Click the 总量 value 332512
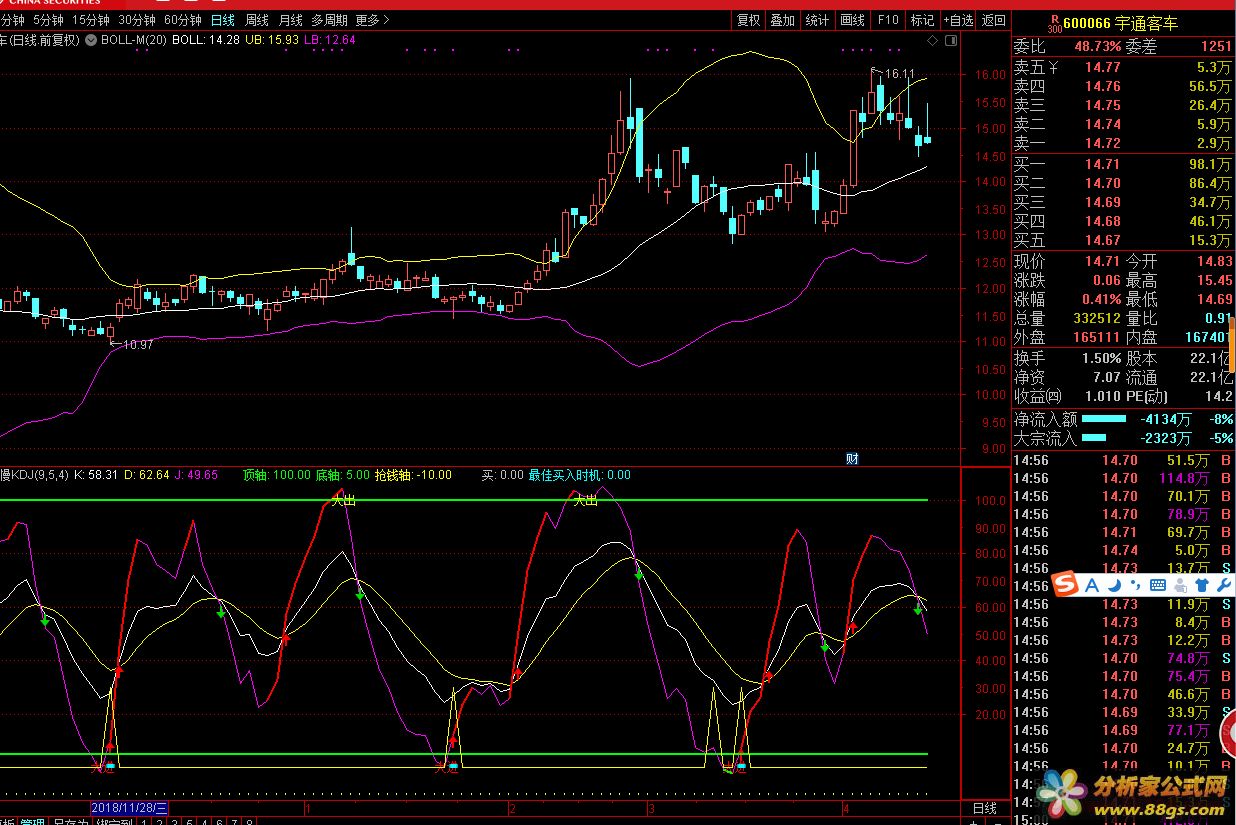Image resolution: width=1236 pixels, height=825 pixels. coord(1096,319)
